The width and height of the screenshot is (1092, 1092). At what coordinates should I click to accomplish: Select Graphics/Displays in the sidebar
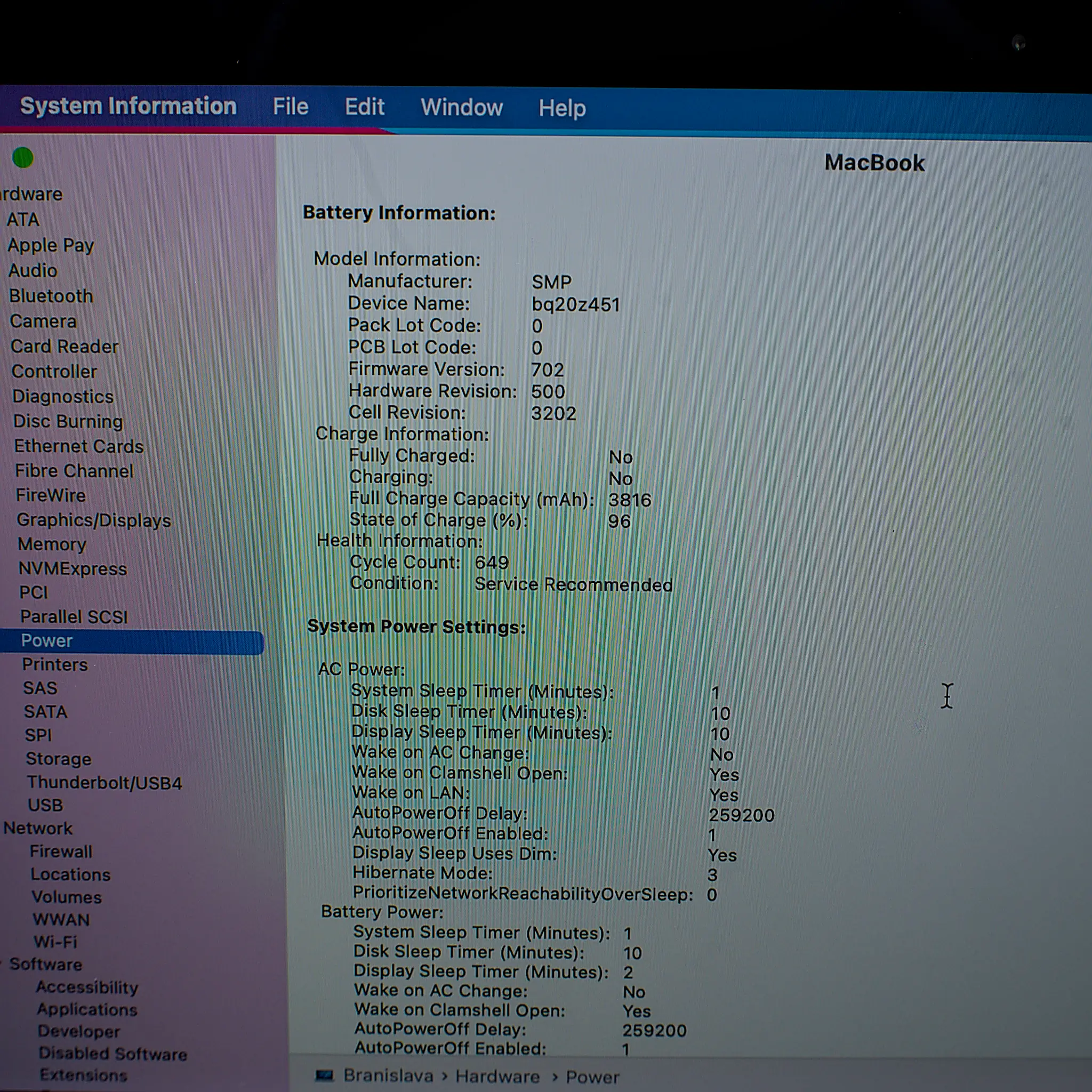(x=94, y=520)
